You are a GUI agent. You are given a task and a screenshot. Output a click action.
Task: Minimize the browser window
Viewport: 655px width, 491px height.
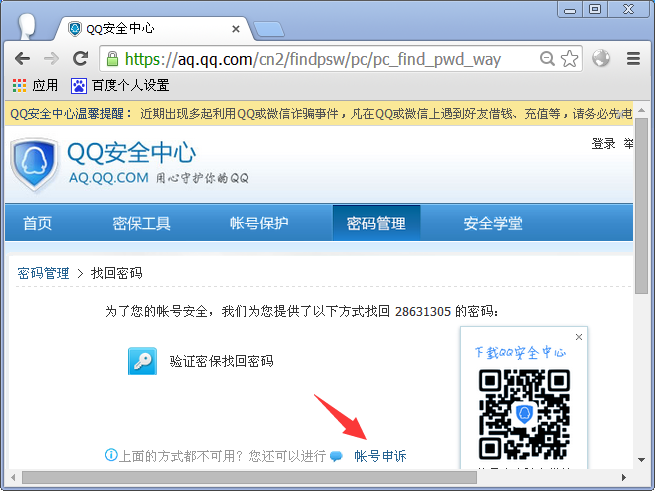570,10
